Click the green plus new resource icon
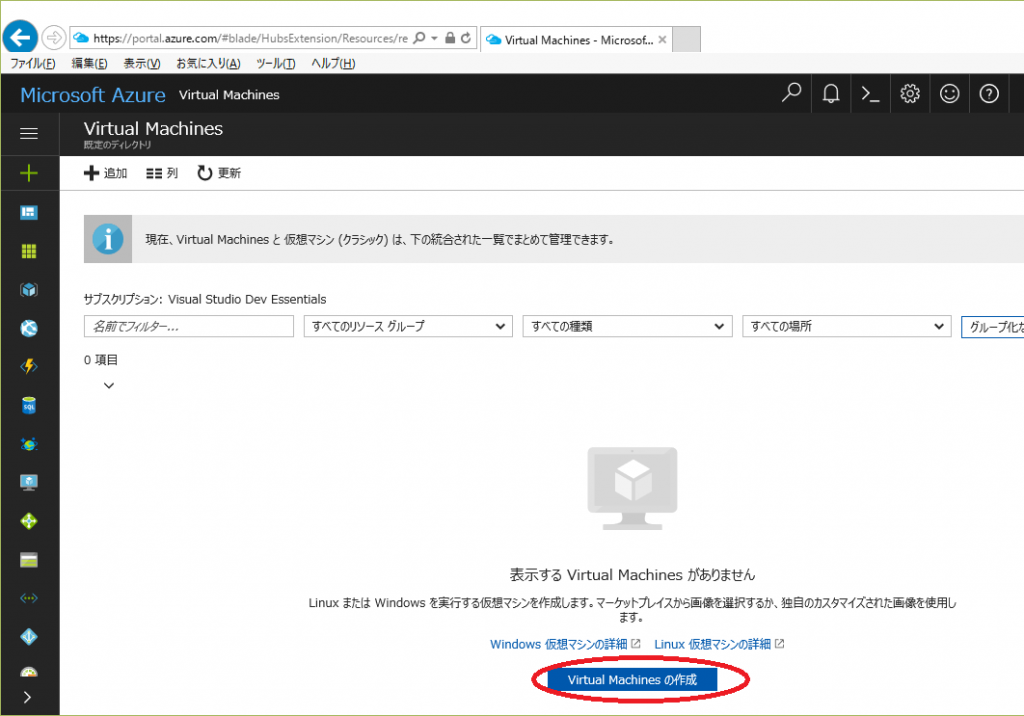Viewport: 1024px width, 716px height. coord(29,173)
